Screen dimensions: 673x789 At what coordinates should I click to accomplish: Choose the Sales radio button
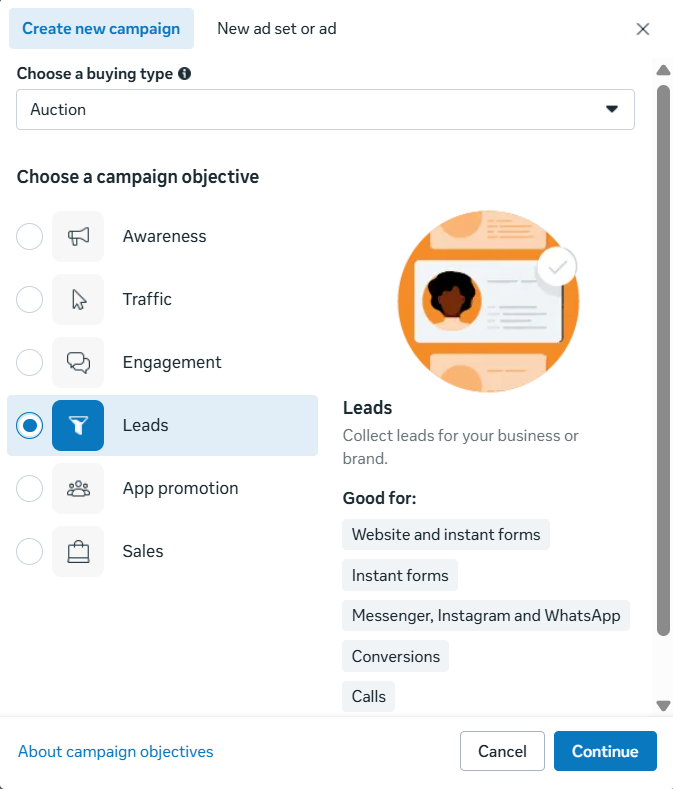[30, 552]
